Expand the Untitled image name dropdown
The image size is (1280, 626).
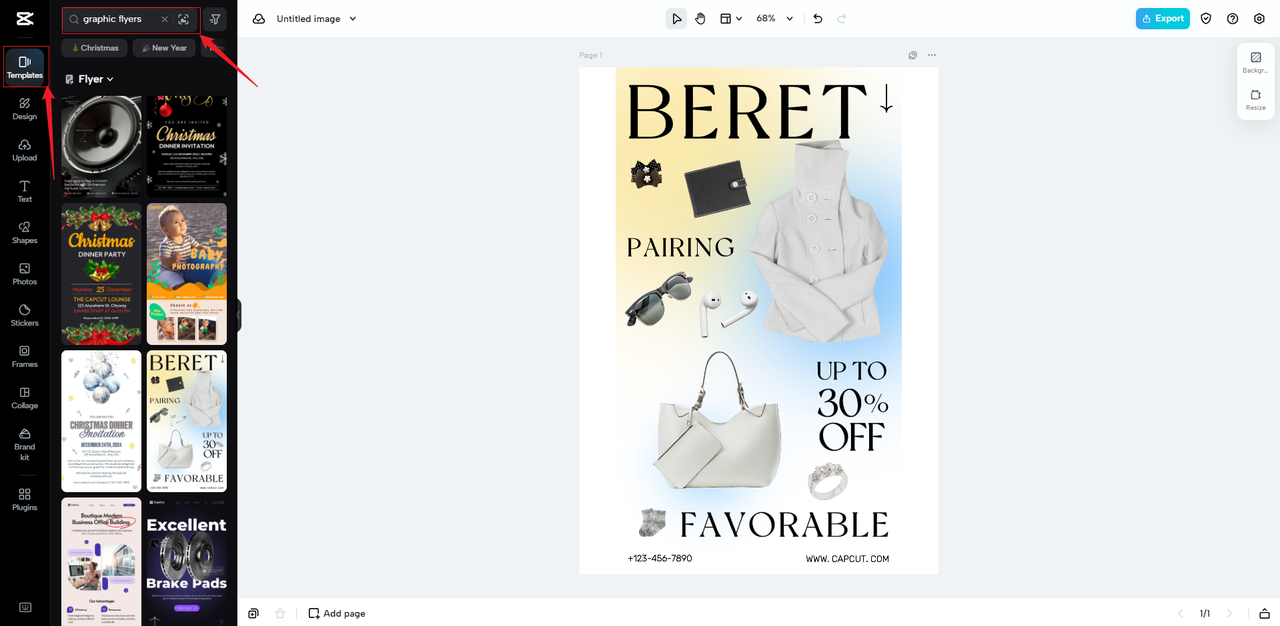(316, 19)
